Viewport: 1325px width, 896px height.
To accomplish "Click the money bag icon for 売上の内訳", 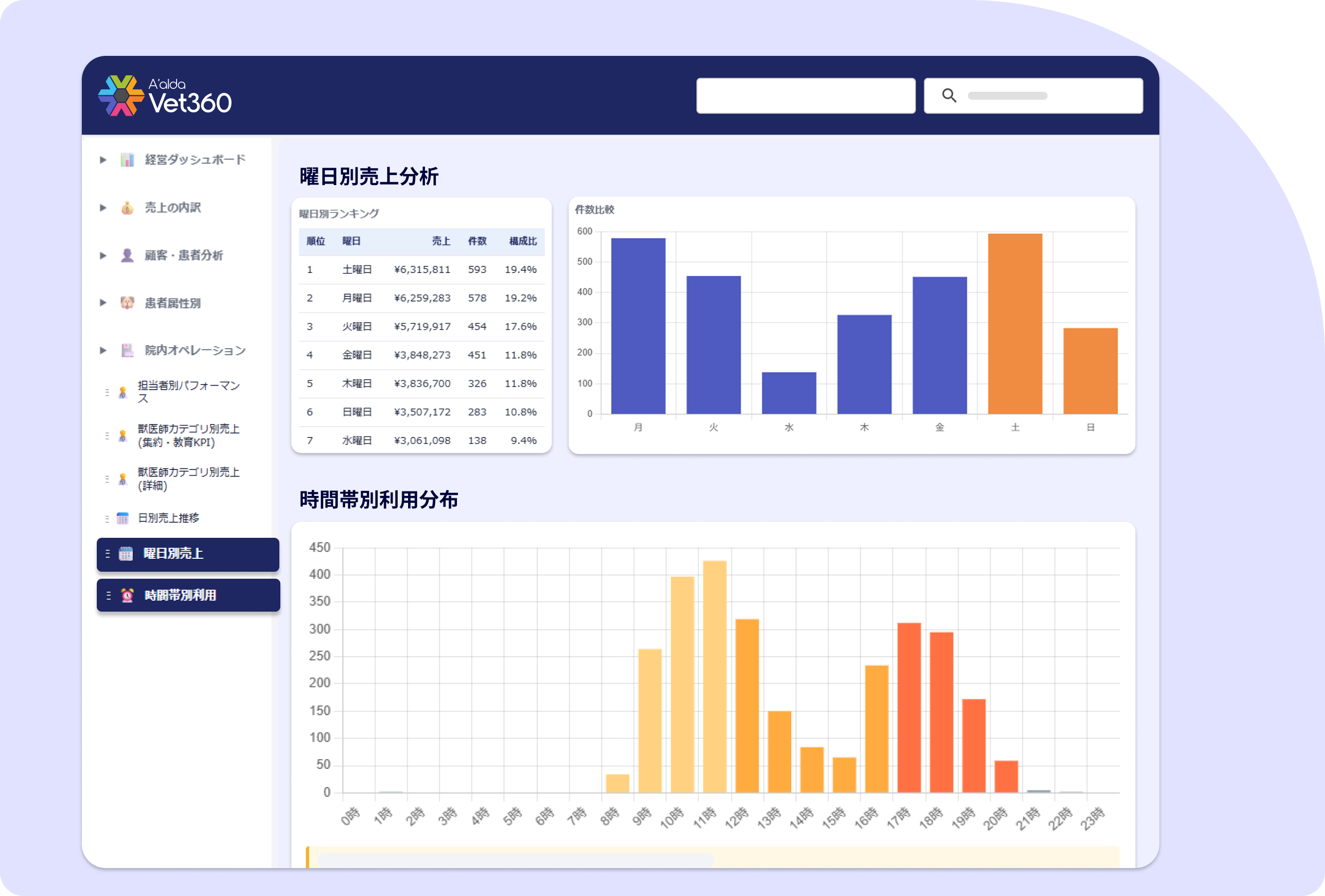I will pos(127,208).
